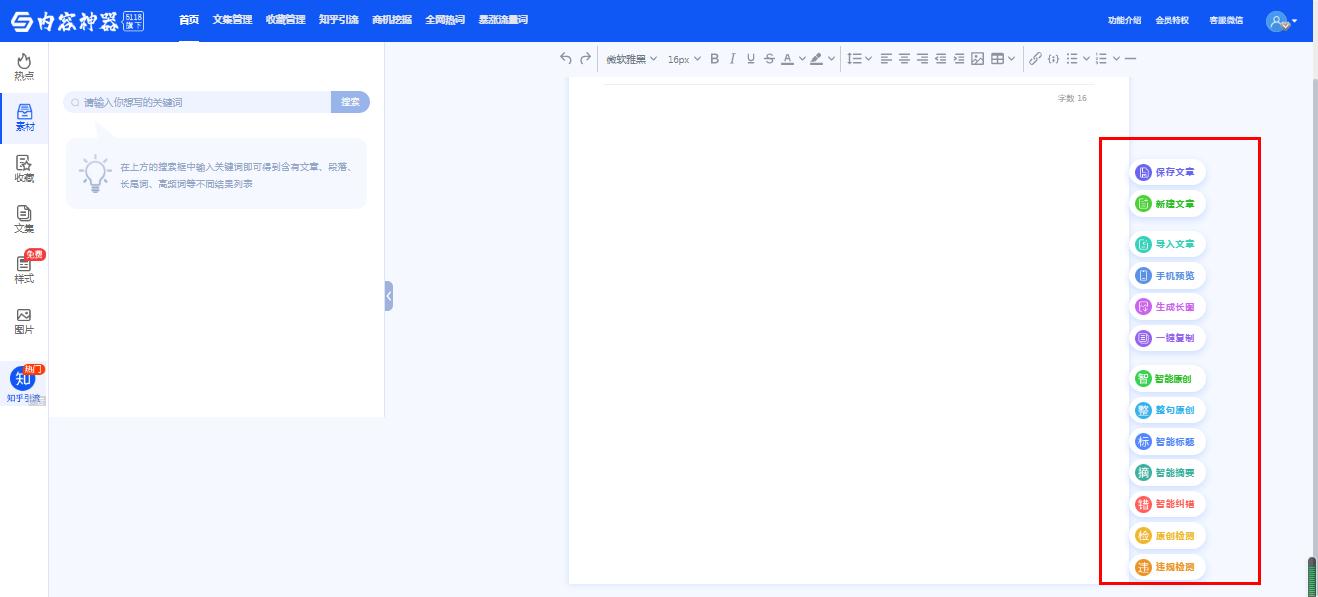This screenshot has height=597, width=1318.
Task: Click the undo arrow in editor toolbar
Action: [x=566, y=59]
